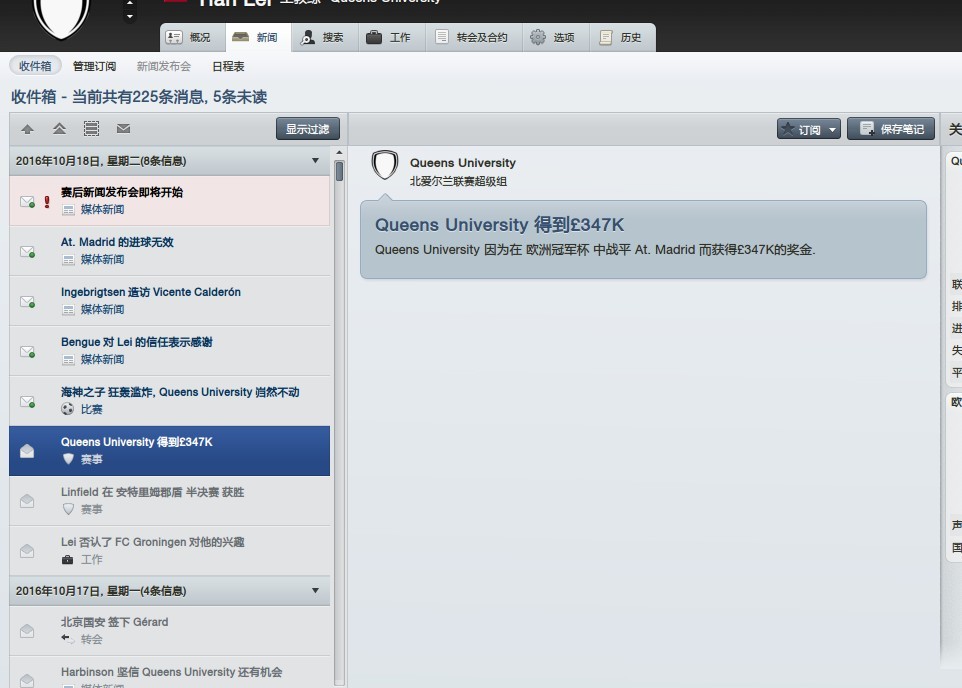
Task: Open the 订阅 subscribe dropdown
Action: pyautogui.click(x=809, y=129)
